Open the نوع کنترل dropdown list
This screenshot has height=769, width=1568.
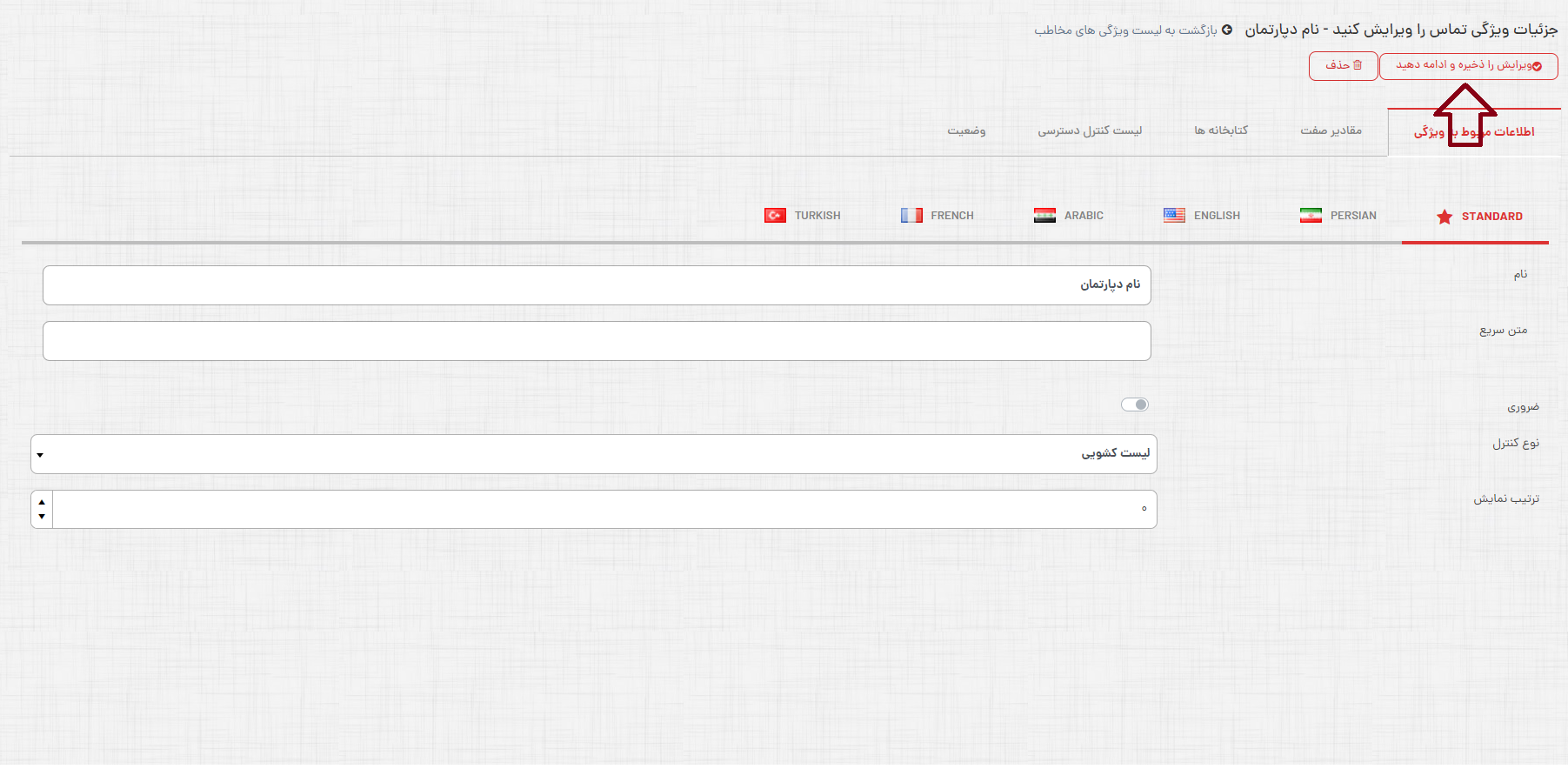click(x=593, y=454)
